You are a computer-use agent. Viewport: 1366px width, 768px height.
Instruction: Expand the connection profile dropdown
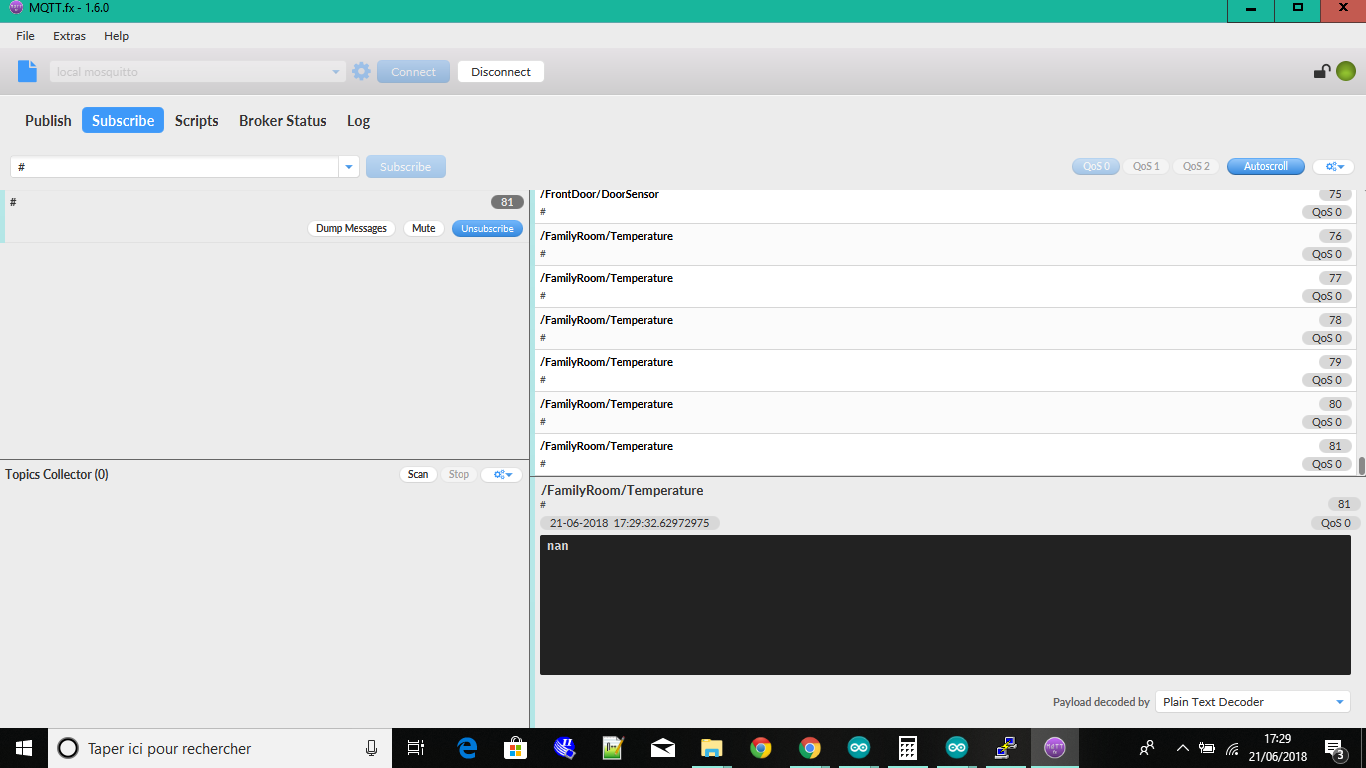(x=338, y=70)
